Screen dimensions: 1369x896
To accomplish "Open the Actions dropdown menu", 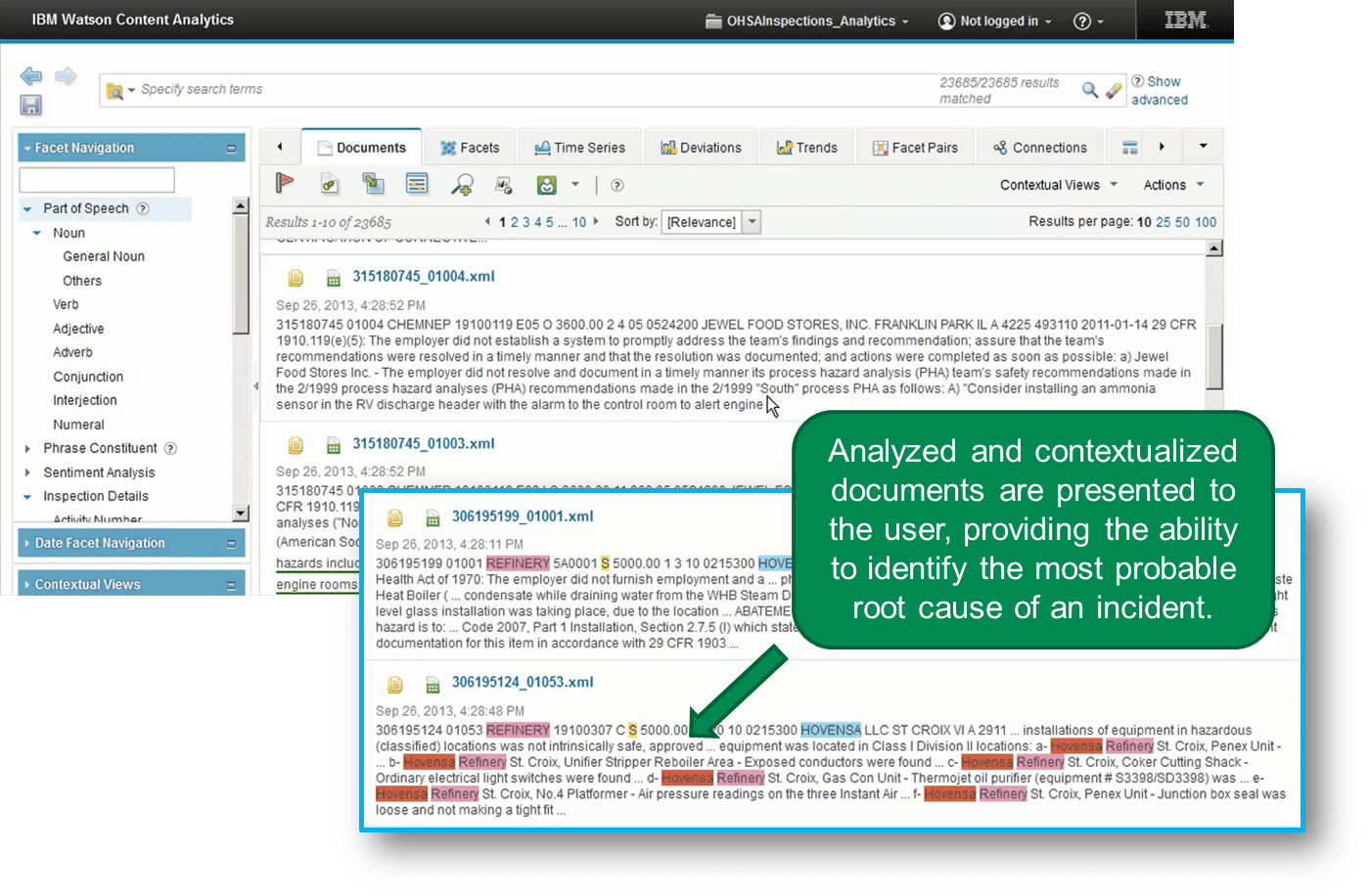I will click(x=1173, y=185).
